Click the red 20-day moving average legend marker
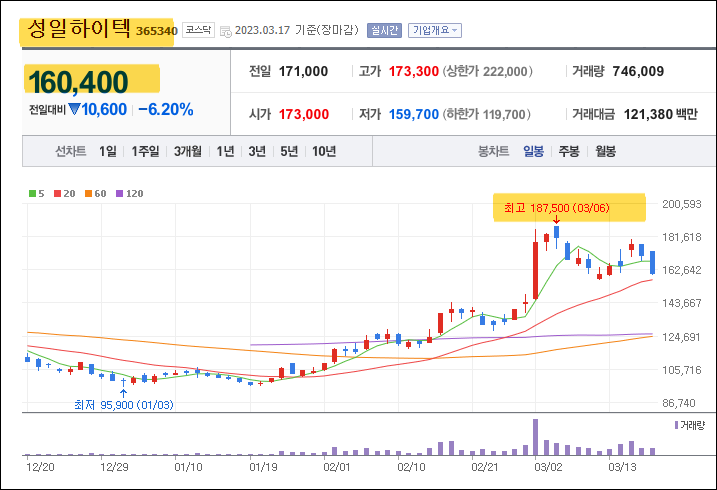This screenshot has height=490, width=717. 57,192
